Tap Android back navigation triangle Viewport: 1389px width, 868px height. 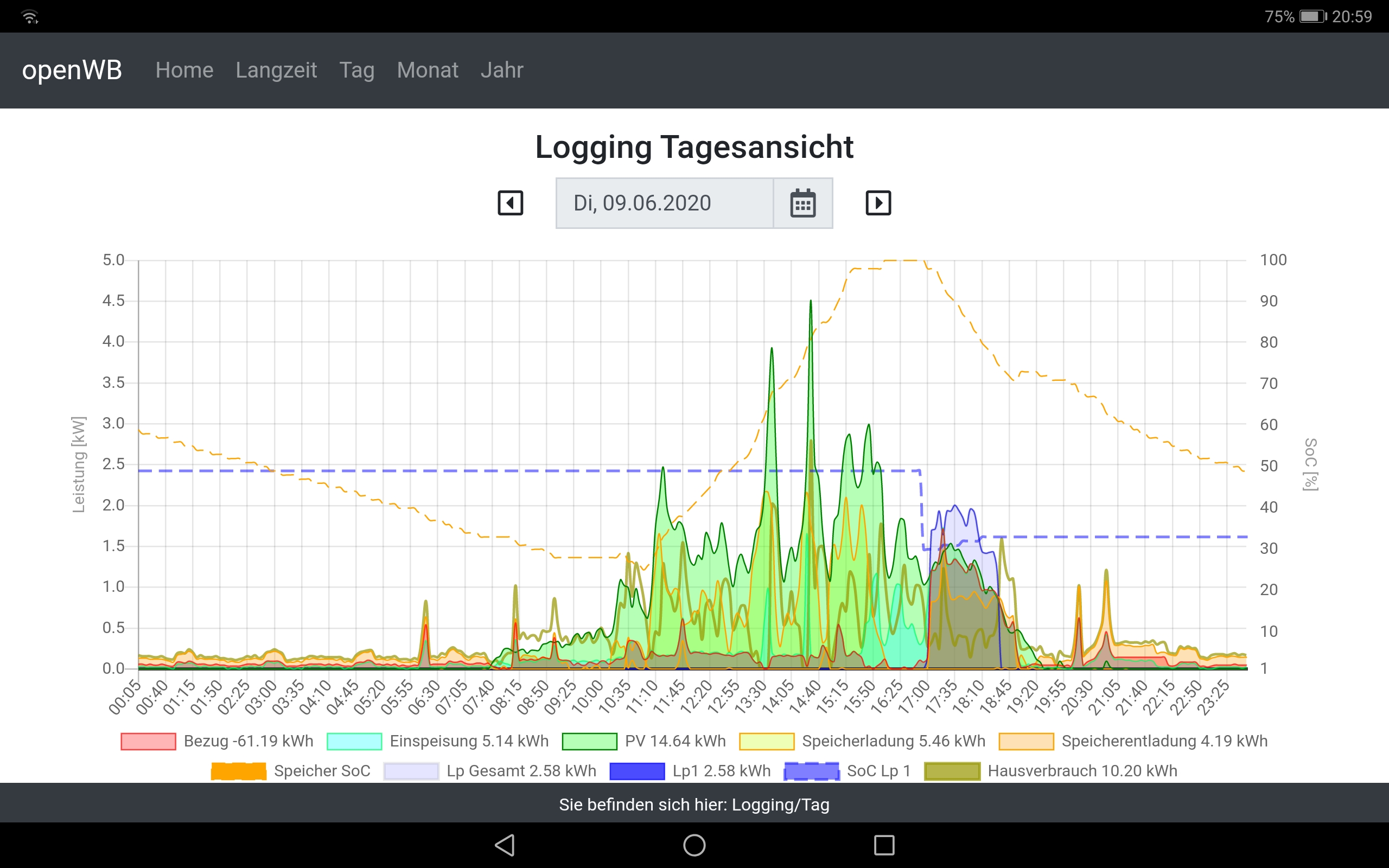point(505,845)
